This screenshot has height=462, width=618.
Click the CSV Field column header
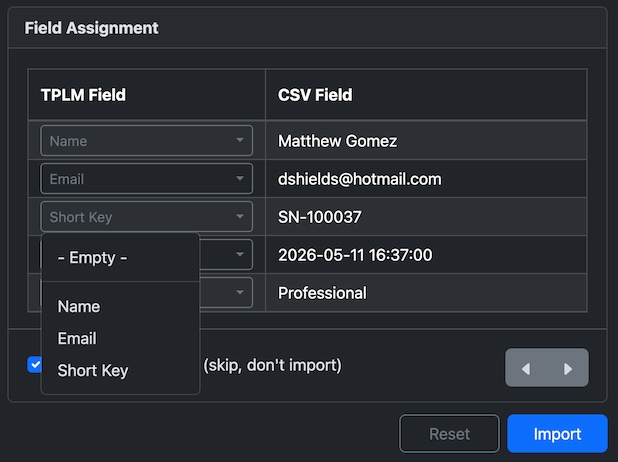pyautogui.click(x=315, y=95)
